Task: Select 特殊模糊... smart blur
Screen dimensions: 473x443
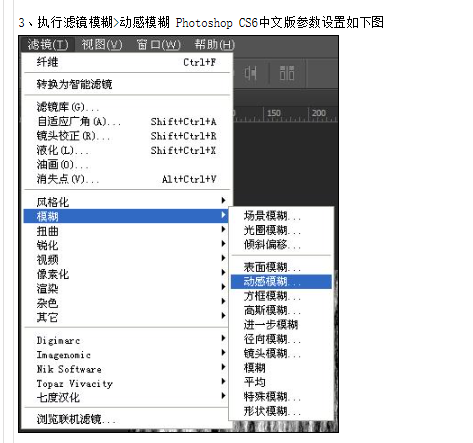Action: (281, 397)
